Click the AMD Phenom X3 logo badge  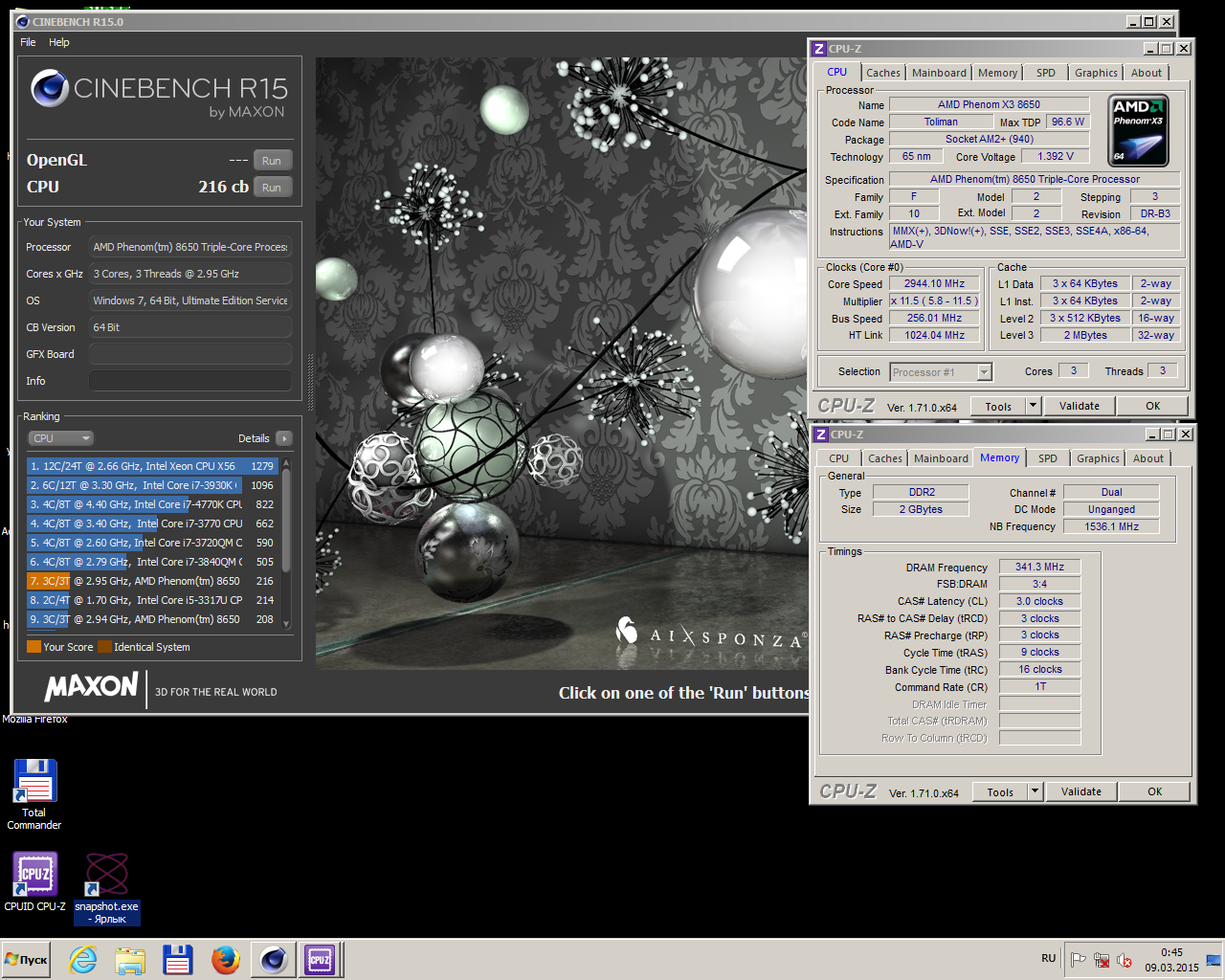point(1139,131)
